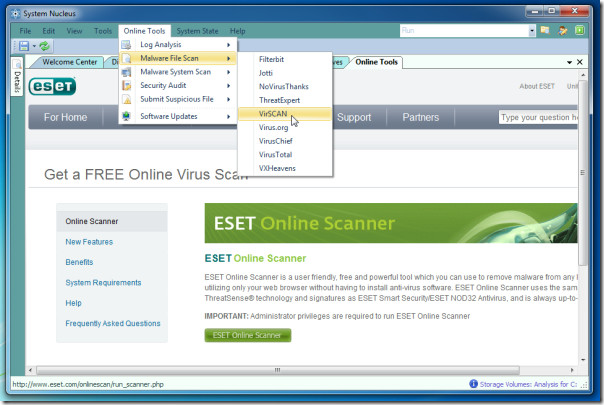The image size is (604, 405).
Task: Open the Frequently Asked Questions link
Action: [x=113, y=324]
